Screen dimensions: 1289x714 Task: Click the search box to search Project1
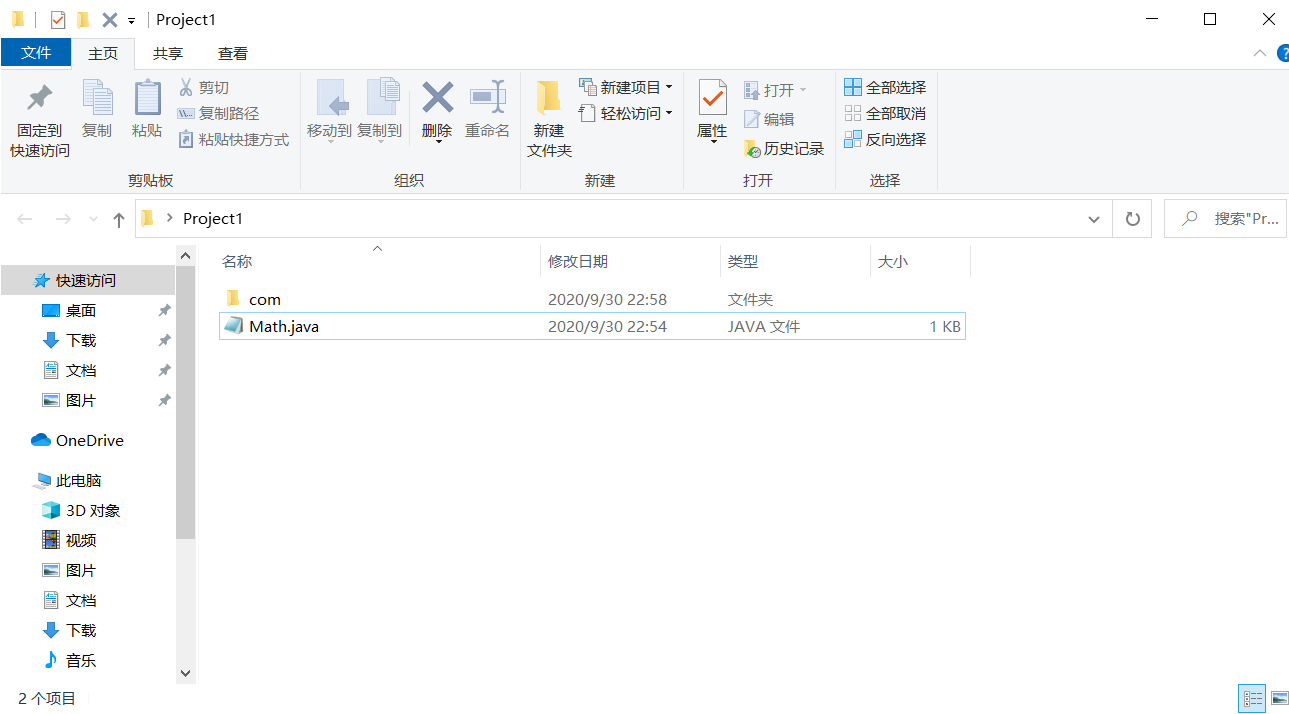[1225, 218]
